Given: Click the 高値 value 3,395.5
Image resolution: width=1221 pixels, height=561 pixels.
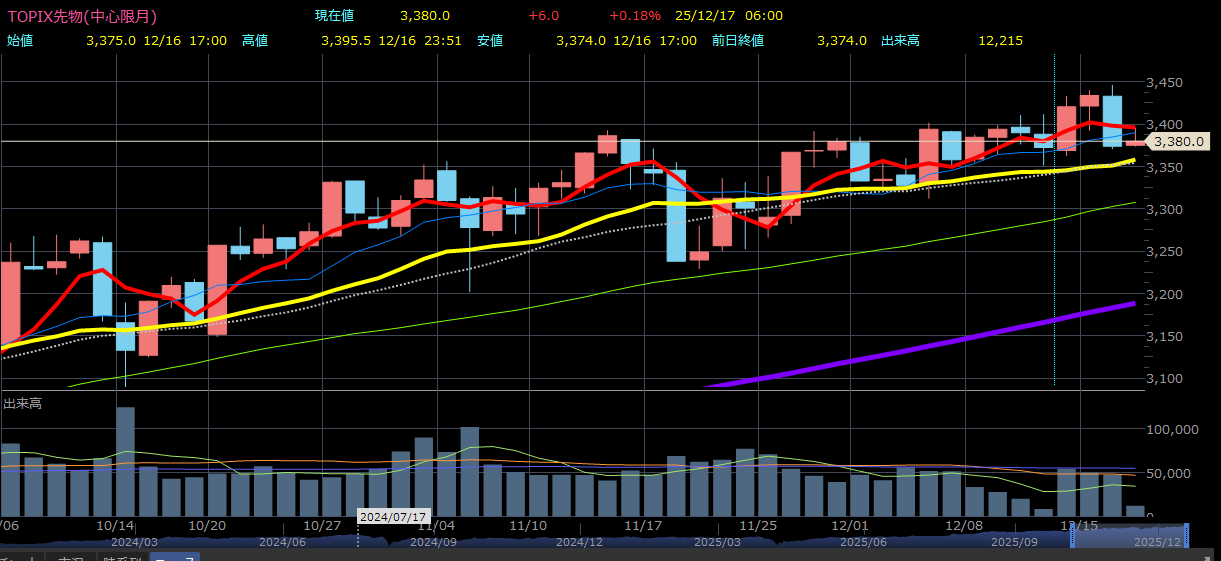Looking at the screenshot, I should pos(346,41).
